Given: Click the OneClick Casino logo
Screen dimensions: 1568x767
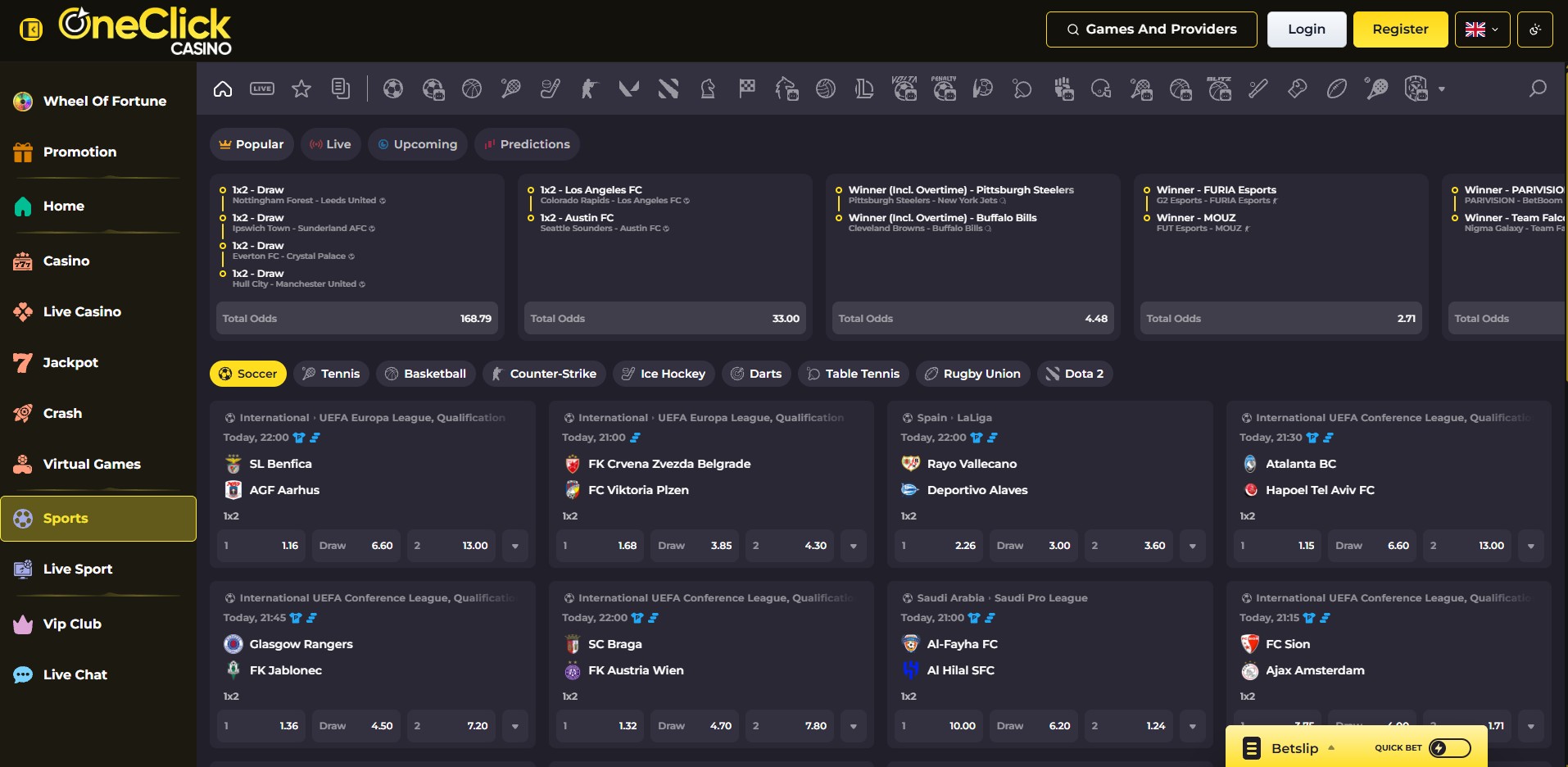Looking at the screenshot, I should pos(145,31).
